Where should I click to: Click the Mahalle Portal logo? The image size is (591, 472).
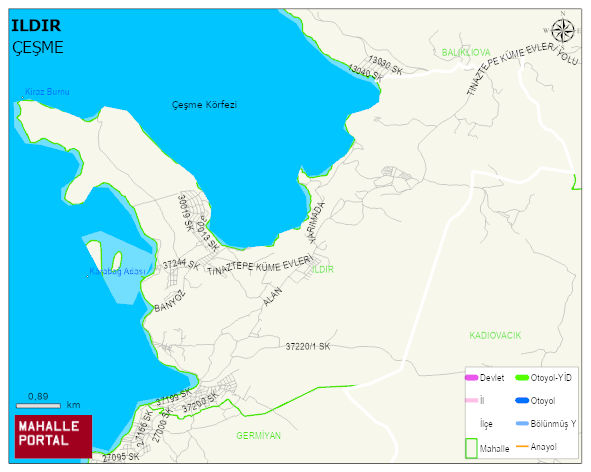(53, 436)
